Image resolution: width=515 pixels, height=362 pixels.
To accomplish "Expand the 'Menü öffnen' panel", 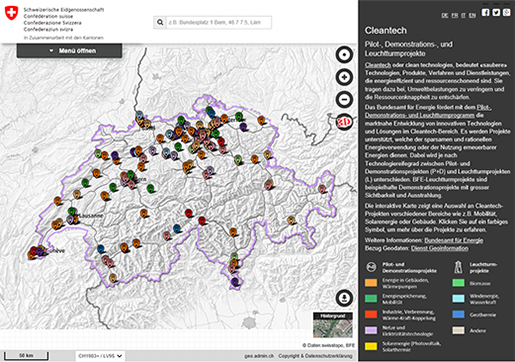I will point(69,51).
